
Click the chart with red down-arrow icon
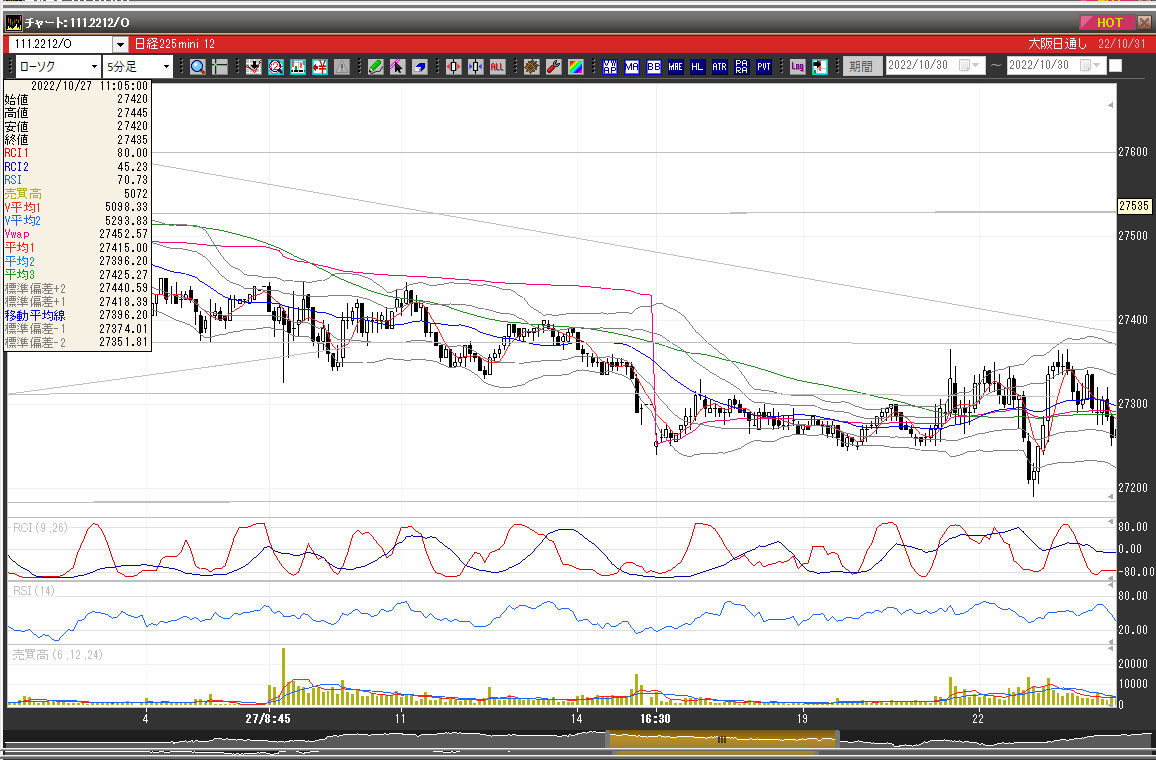pos(254,66)
